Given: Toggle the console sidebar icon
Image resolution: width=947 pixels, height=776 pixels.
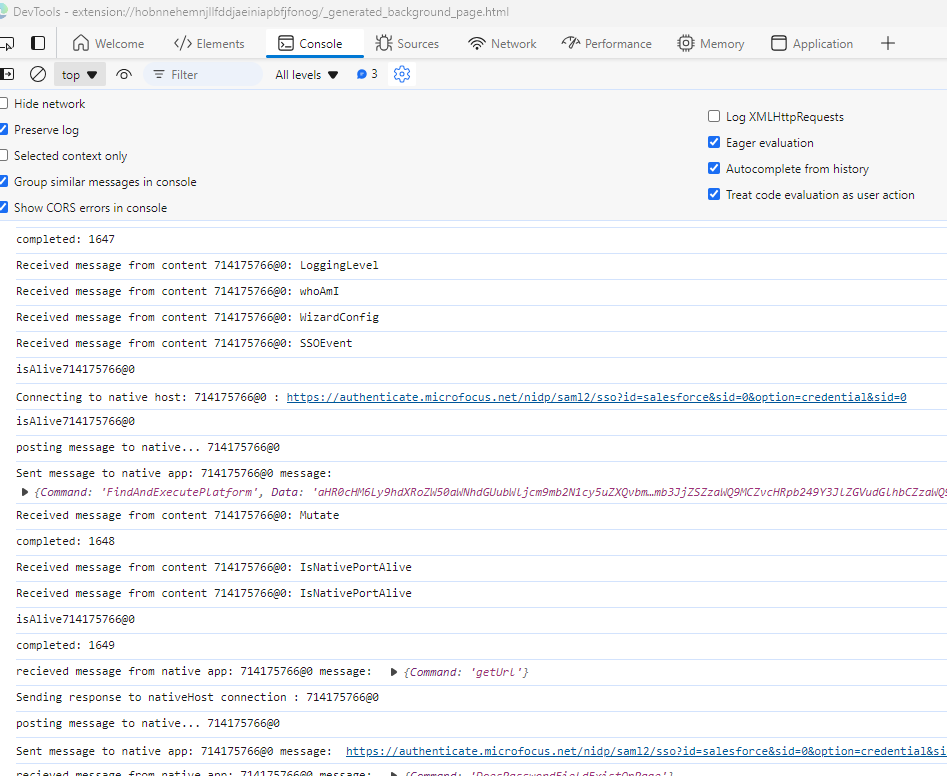Looking at the screenshot, I should [6, 74].
